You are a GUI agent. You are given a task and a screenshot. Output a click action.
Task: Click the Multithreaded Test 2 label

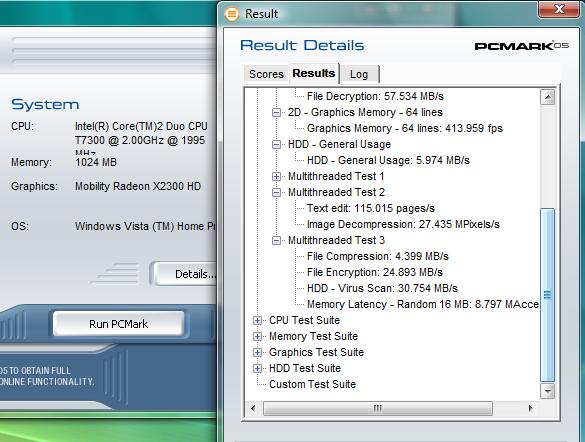(336, 192)
